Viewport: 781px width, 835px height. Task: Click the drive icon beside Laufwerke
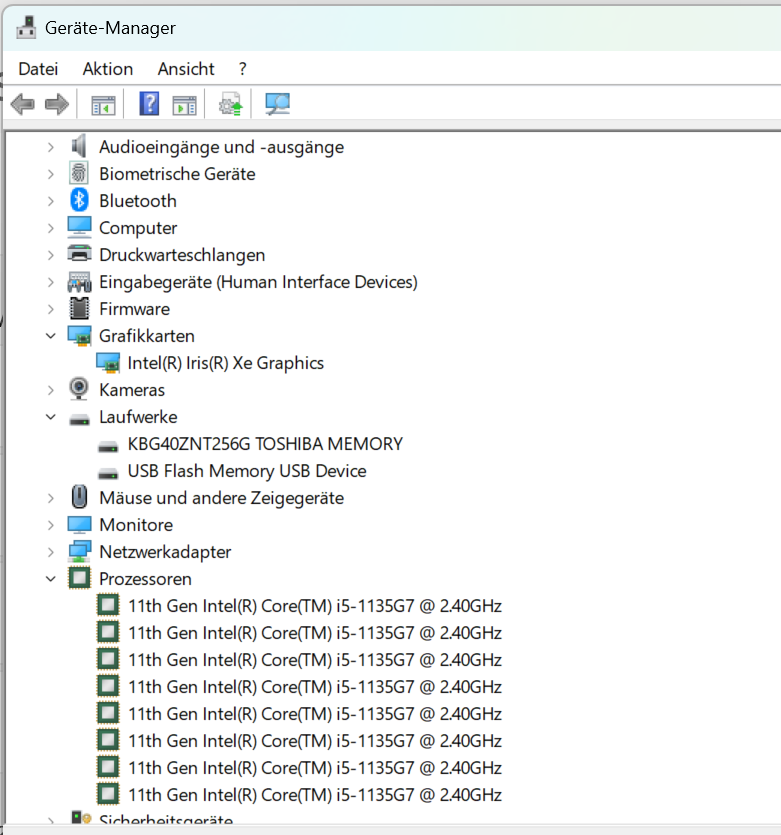point(79,420)
